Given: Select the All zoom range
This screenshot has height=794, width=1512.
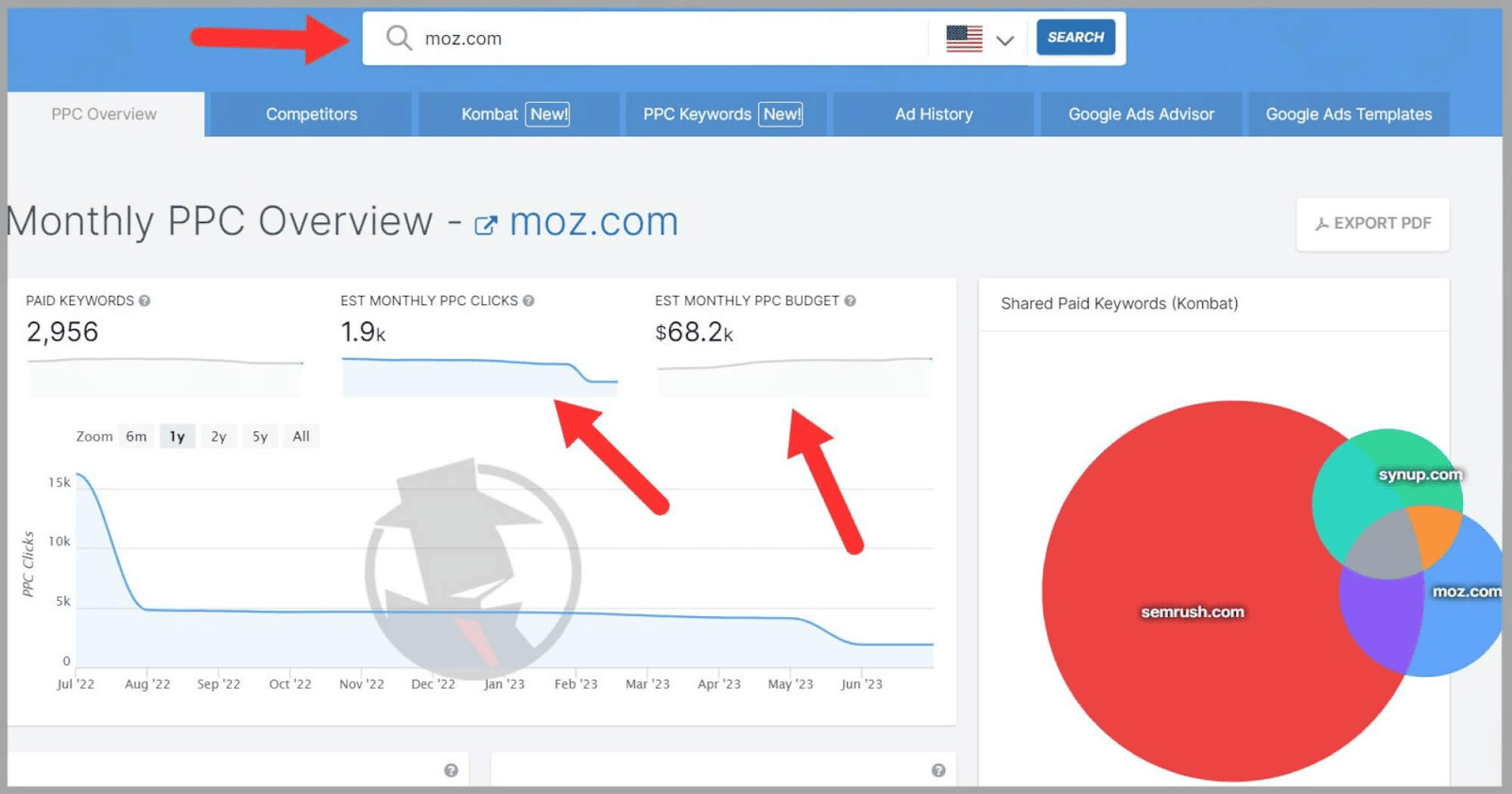Looking at the screenshot, I should [x=301, y=436].
